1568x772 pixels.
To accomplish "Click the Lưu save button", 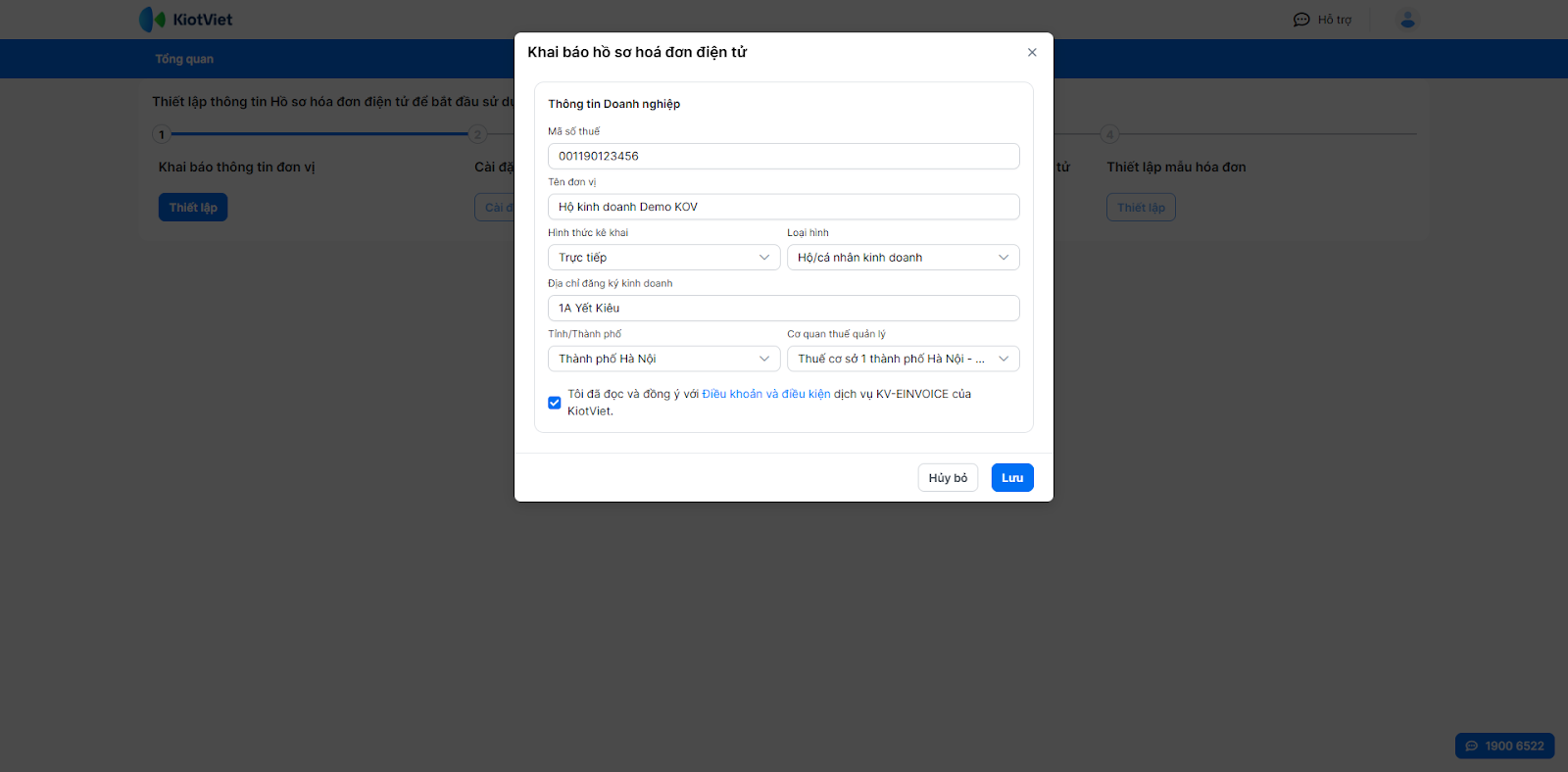I will (x=1012, y=478).
